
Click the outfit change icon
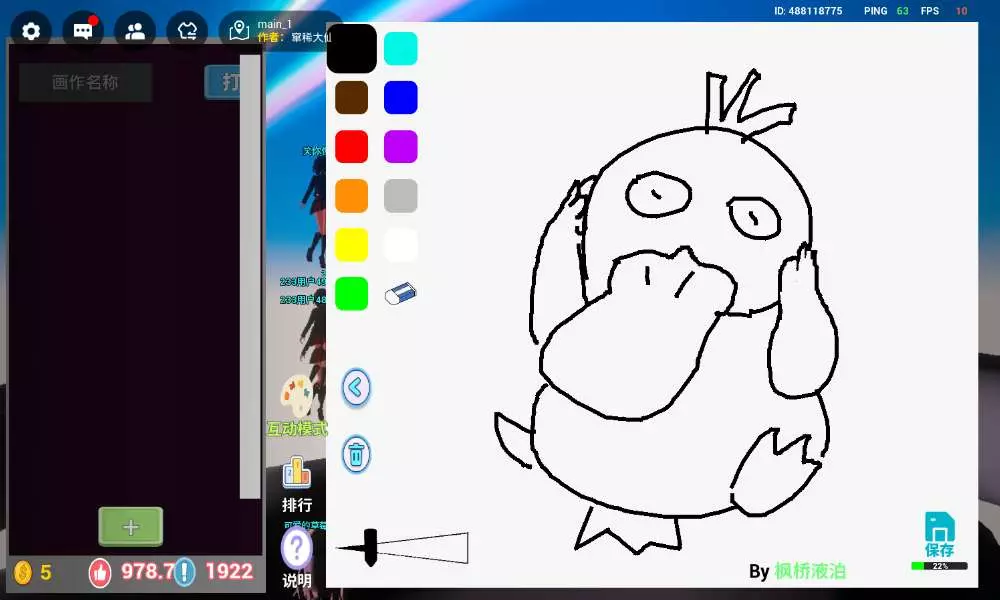tap(187, 31)
